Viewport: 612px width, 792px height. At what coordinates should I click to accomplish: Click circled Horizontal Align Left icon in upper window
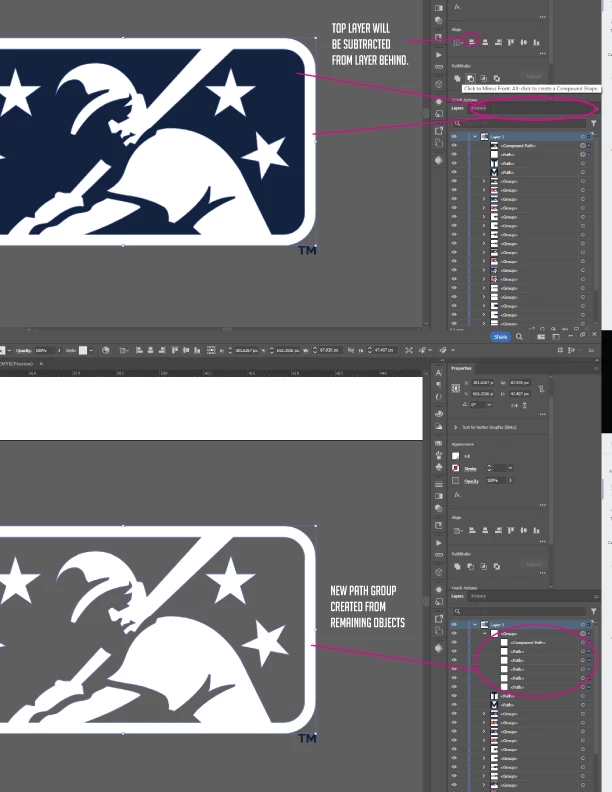point(472,42)
